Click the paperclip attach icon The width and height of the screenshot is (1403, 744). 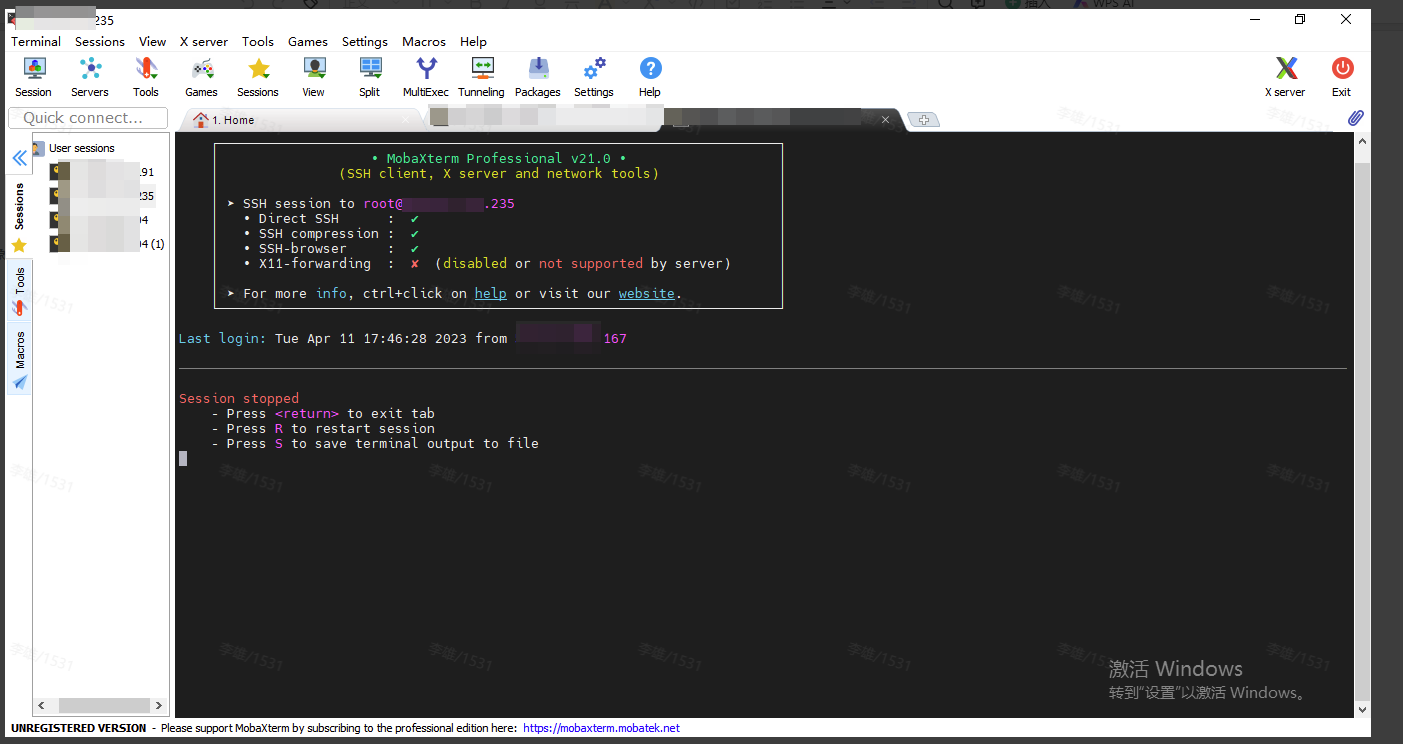1355,118
